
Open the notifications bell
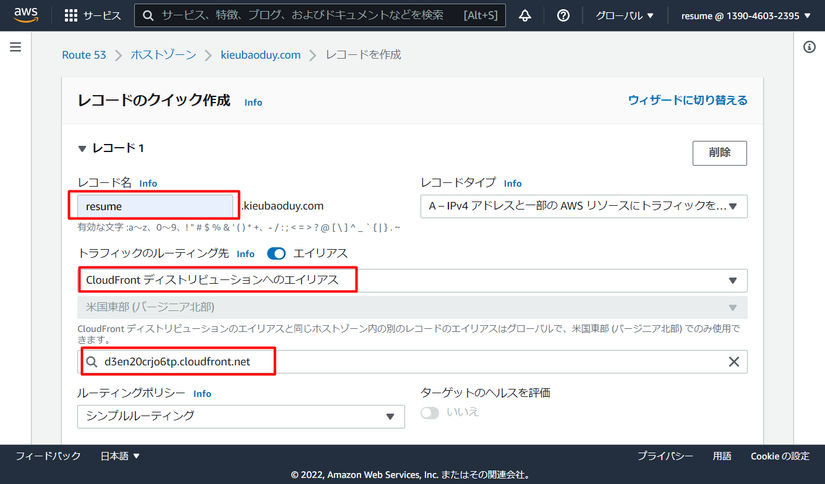click(x=525, y=16)
